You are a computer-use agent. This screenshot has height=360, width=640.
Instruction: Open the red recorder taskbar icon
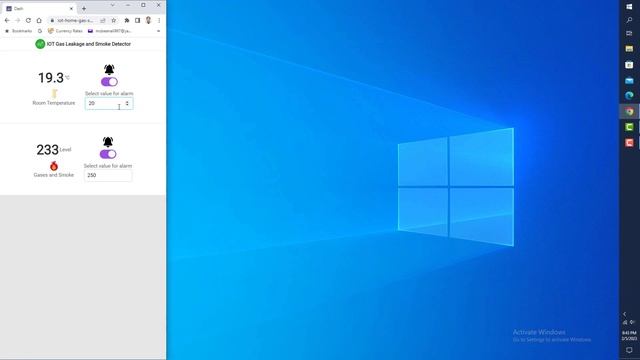629,142
